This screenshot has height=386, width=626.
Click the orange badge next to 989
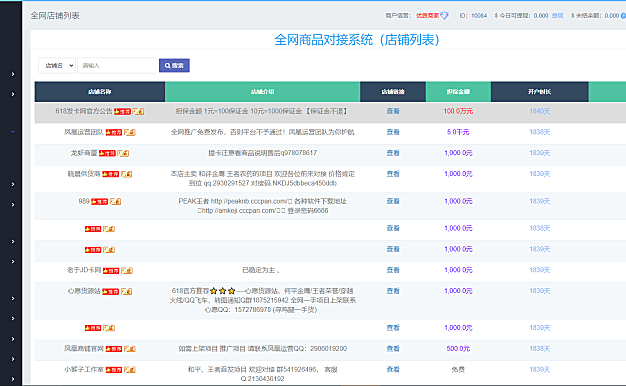click(115, 201)
